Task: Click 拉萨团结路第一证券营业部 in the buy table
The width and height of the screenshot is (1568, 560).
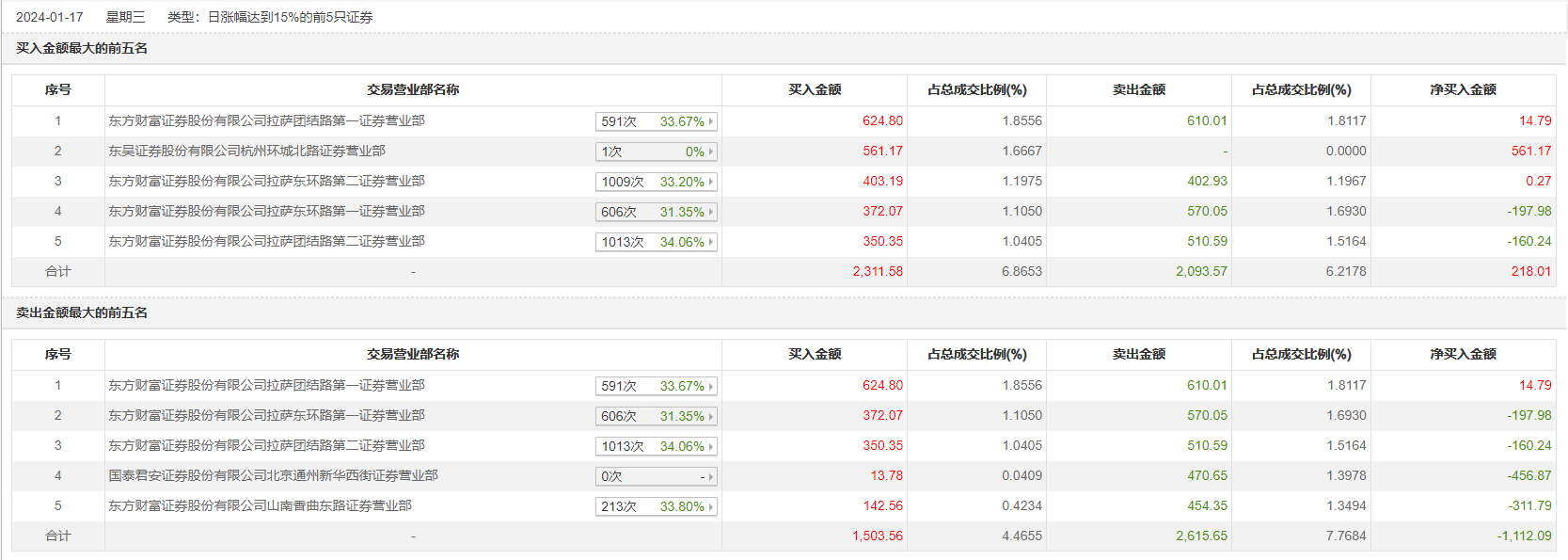Action: 266,120
